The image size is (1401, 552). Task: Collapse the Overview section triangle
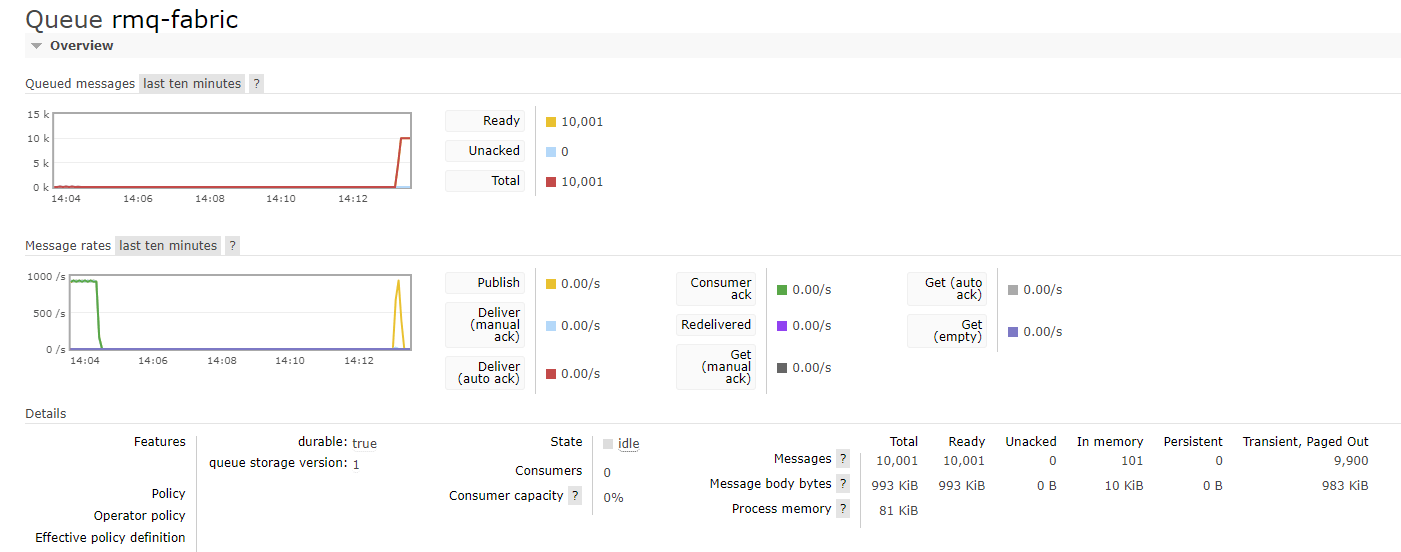[x=36, y=46]
